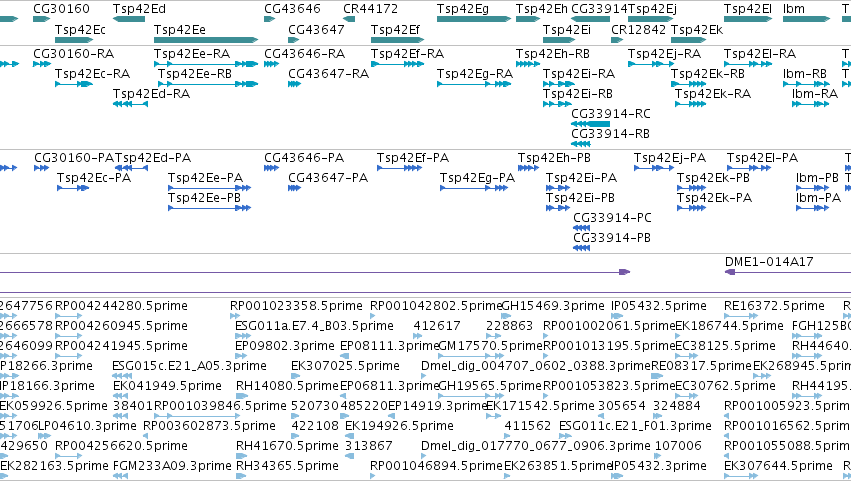Select the Tsp42Ei gene in the gene track

click(x=559, y=40)
